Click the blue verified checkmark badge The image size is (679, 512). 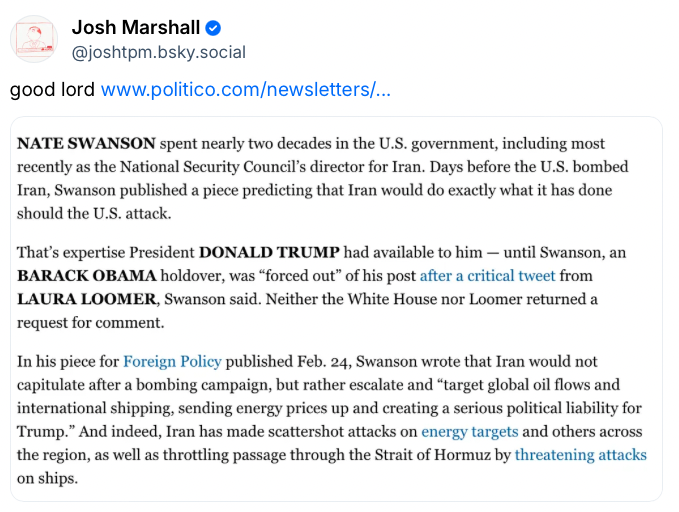pos(213,28)
